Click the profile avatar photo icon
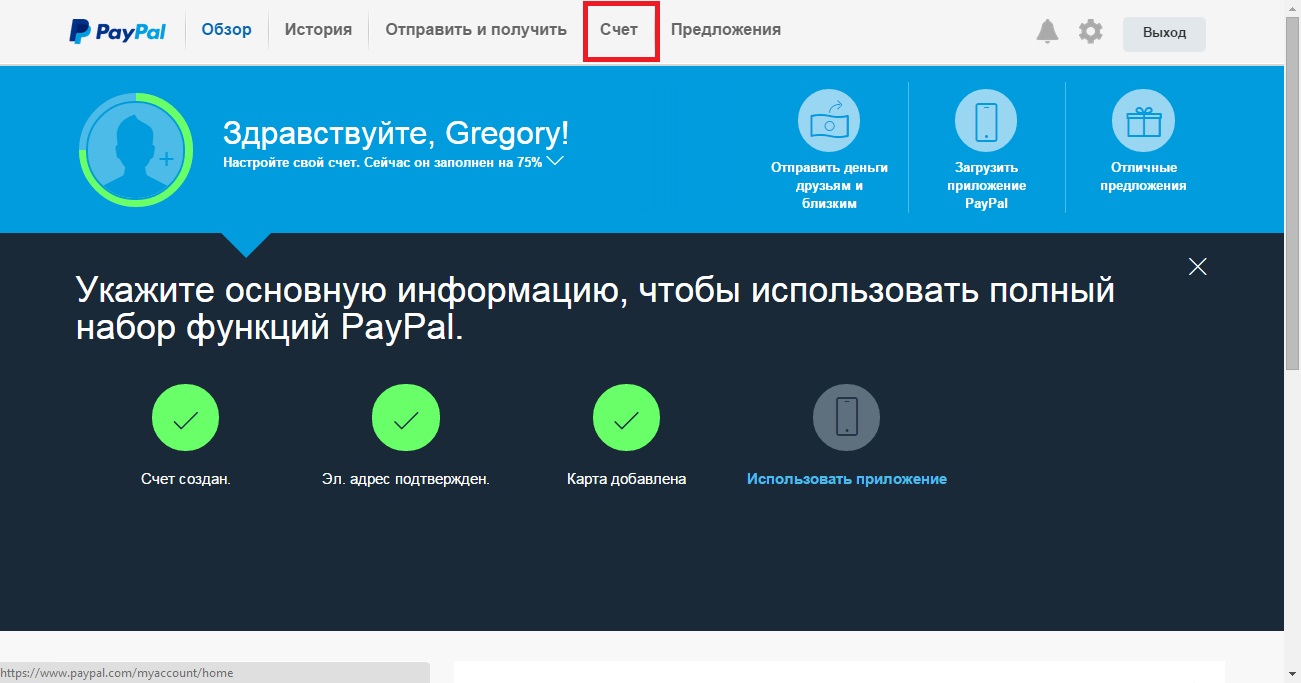Screen dimensions: 1301x683 134,149
